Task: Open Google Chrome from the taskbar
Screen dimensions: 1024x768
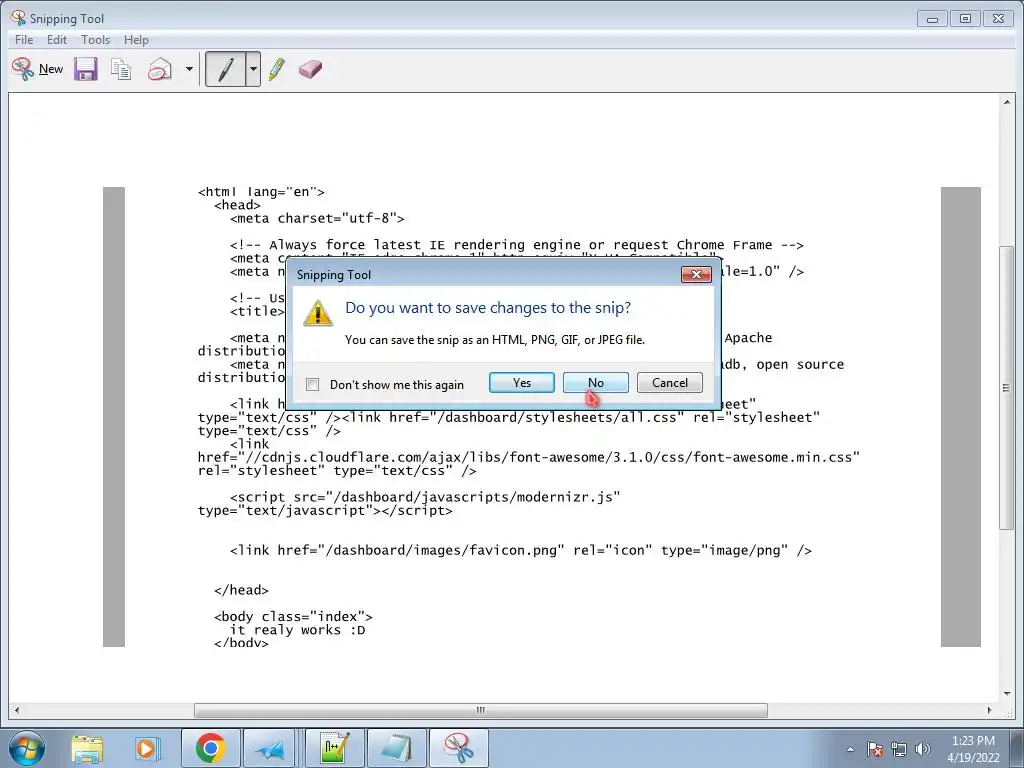Action: tap(210, 748)
